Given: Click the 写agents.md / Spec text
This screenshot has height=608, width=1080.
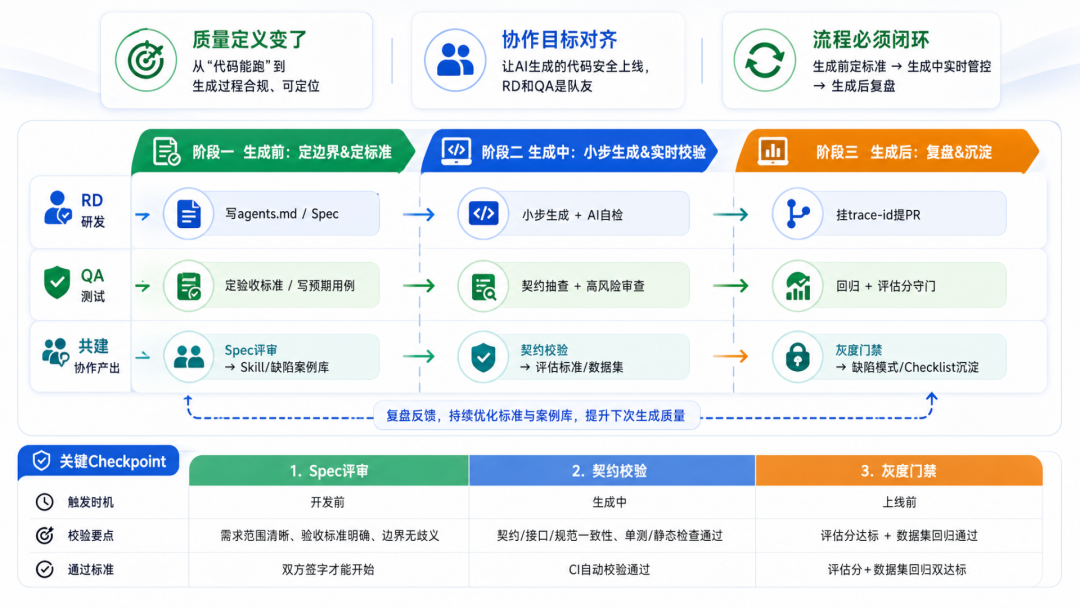Looking at the screenshot, I should click(282, 214).
